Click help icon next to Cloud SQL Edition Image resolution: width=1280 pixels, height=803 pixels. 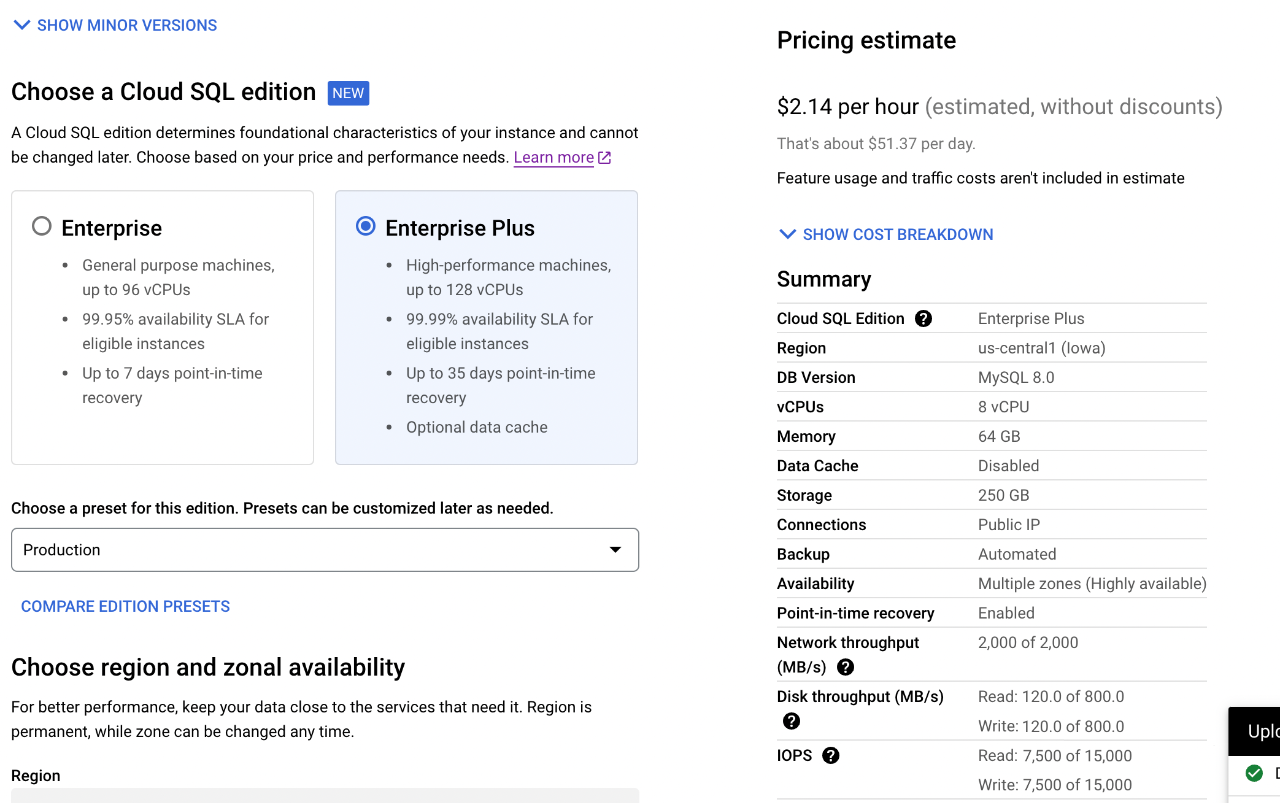[923, 319]
